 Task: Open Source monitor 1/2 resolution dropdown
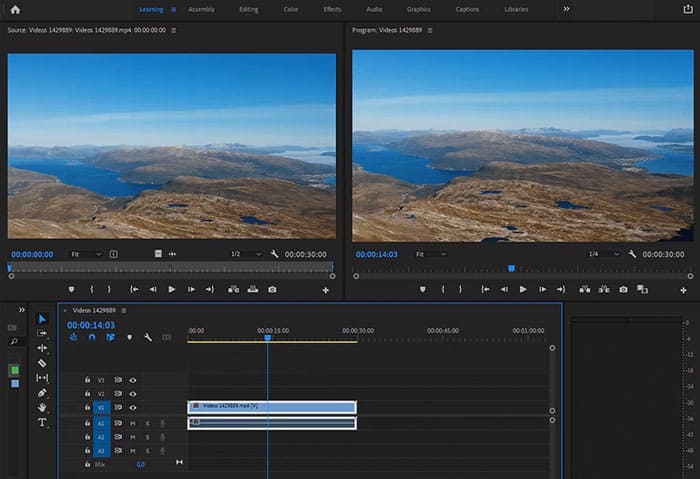(x=245, y=254)
